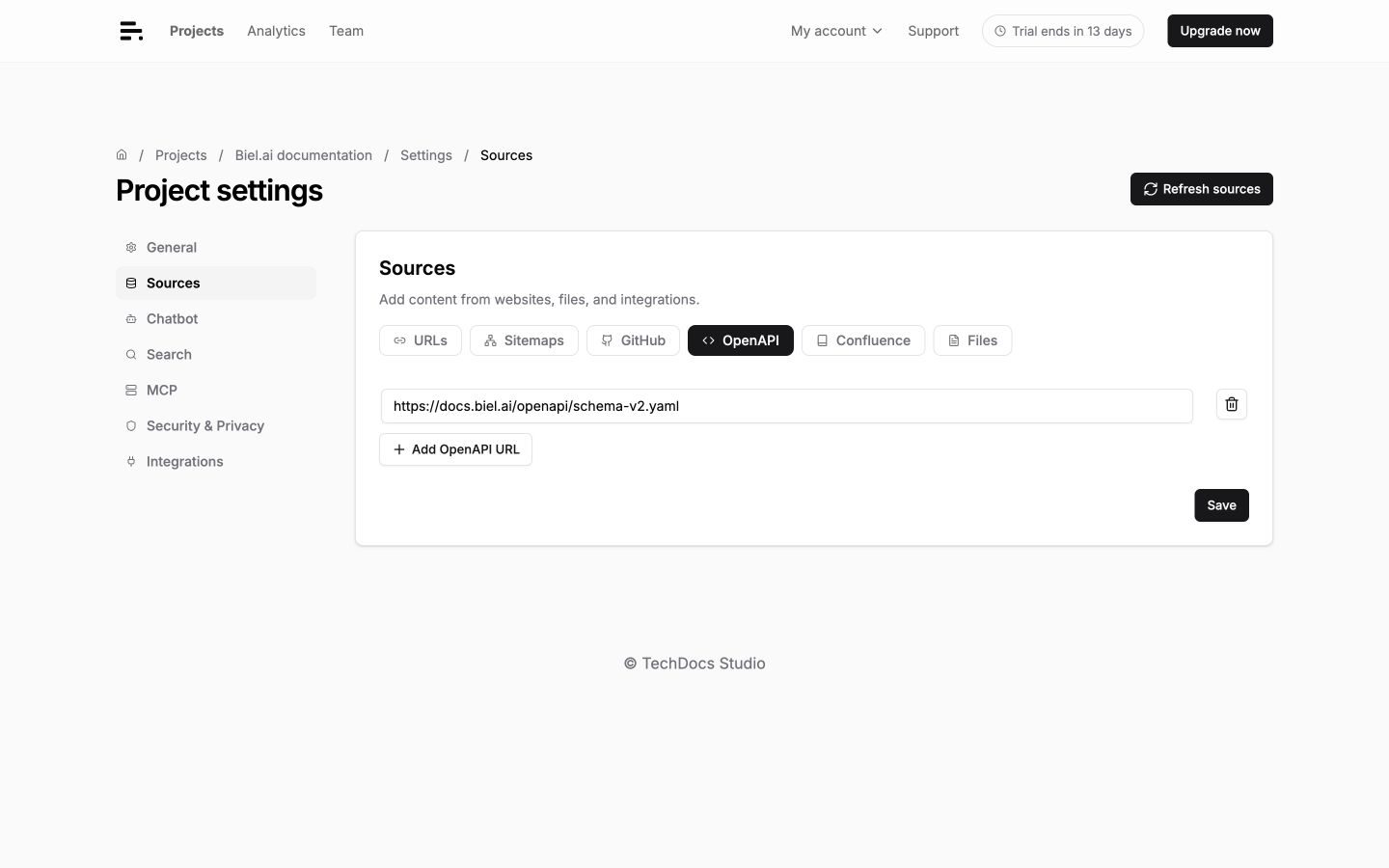The width and height of the screenshot is (1389, 868).
Task: Save the sources settings
Action: pos(1221,505)
